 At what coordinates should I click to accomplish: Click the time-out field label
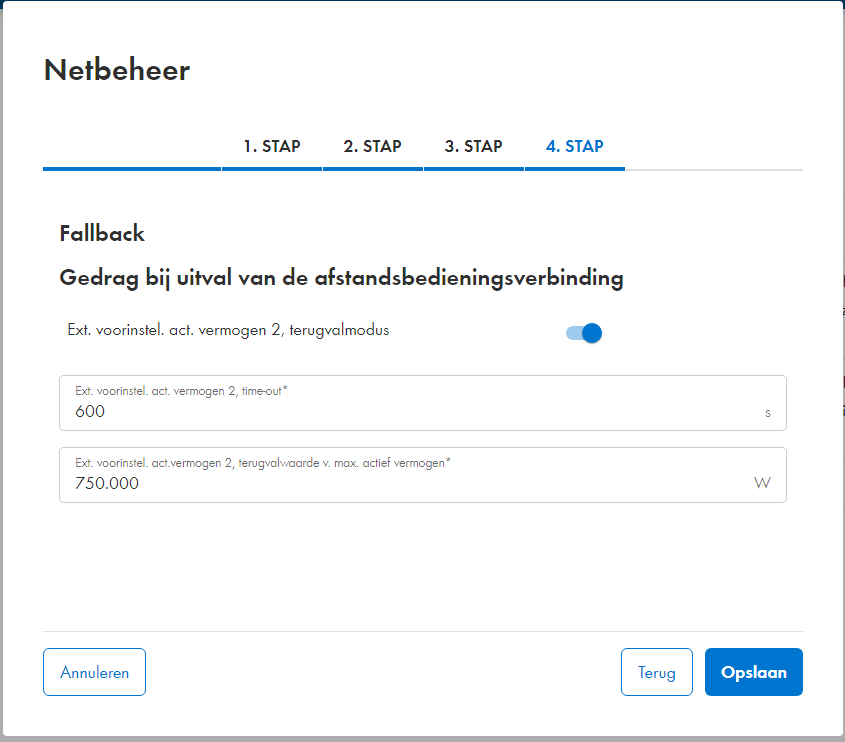click(181, 391)
